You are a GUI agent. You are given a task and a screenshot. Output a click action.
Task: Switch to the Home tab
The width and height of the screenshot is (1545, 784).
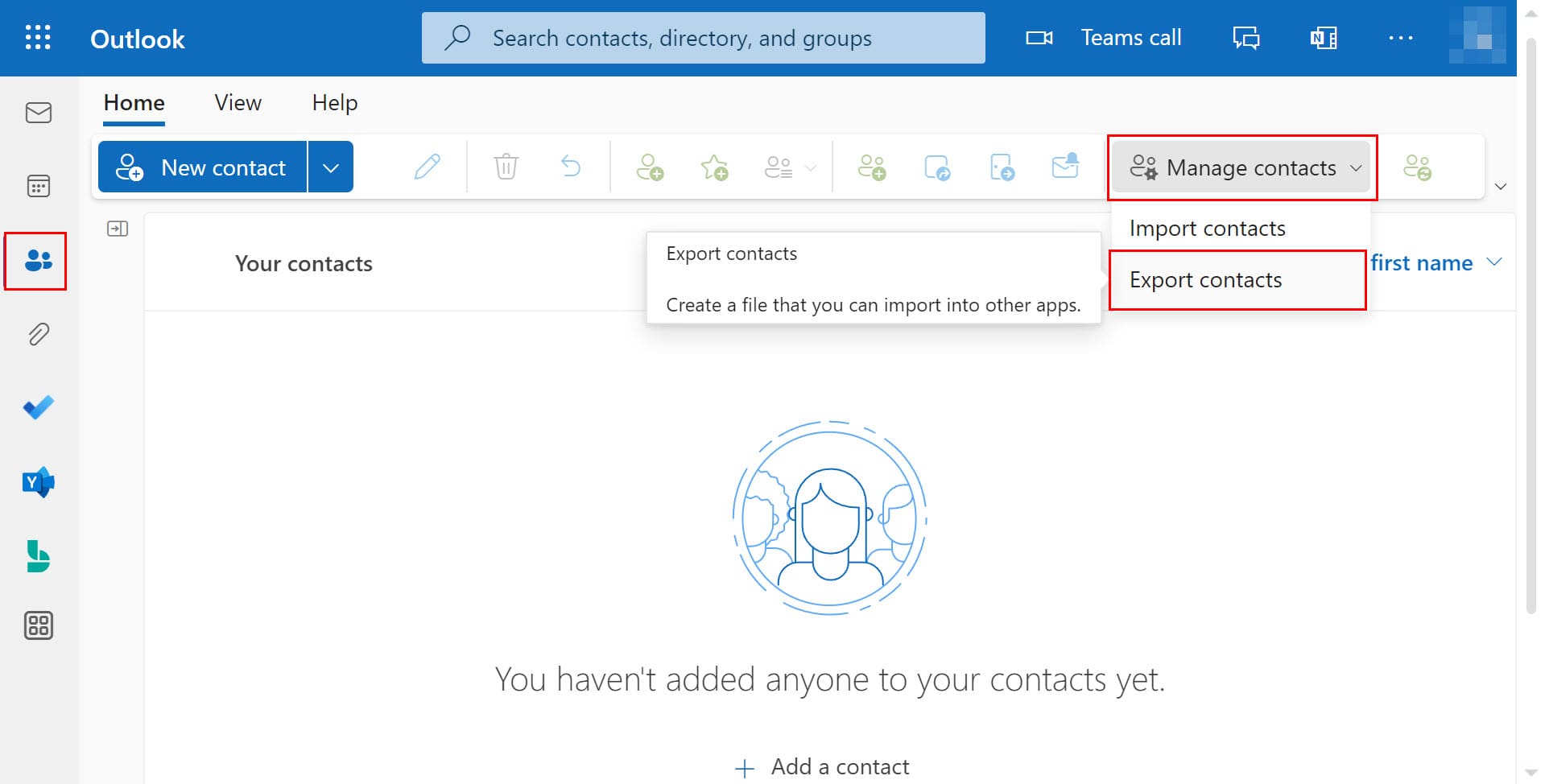tap(134, 103)
